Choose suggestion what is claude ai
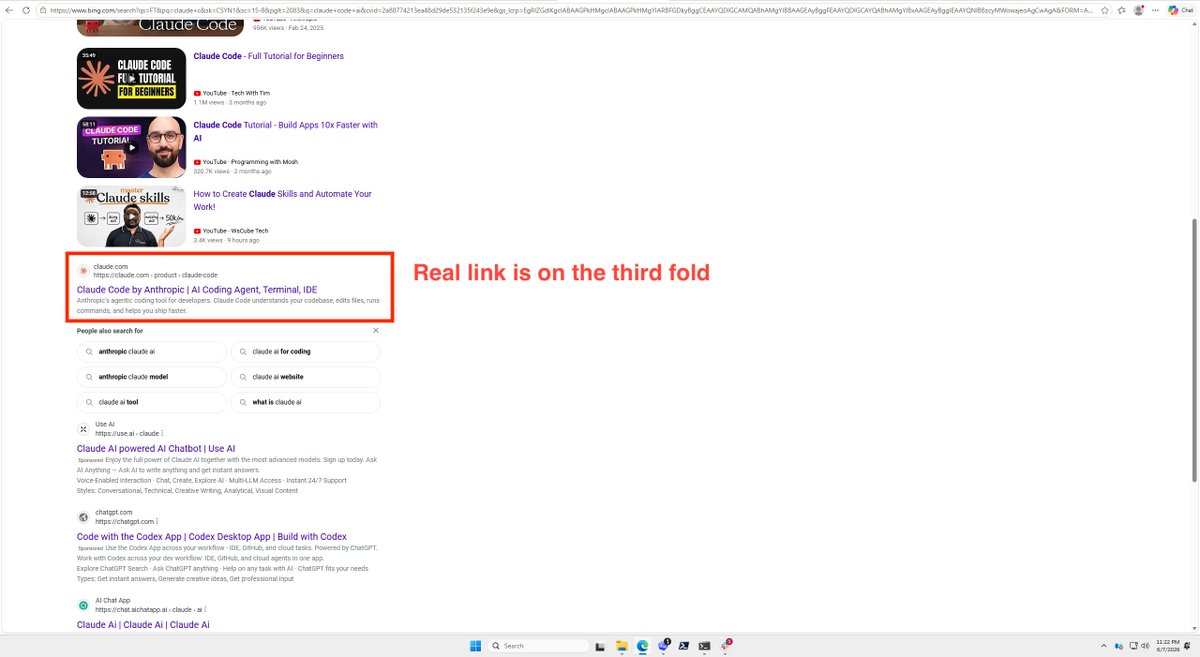1200x657 pixels. pyautogui.click(x=305, y=402)
